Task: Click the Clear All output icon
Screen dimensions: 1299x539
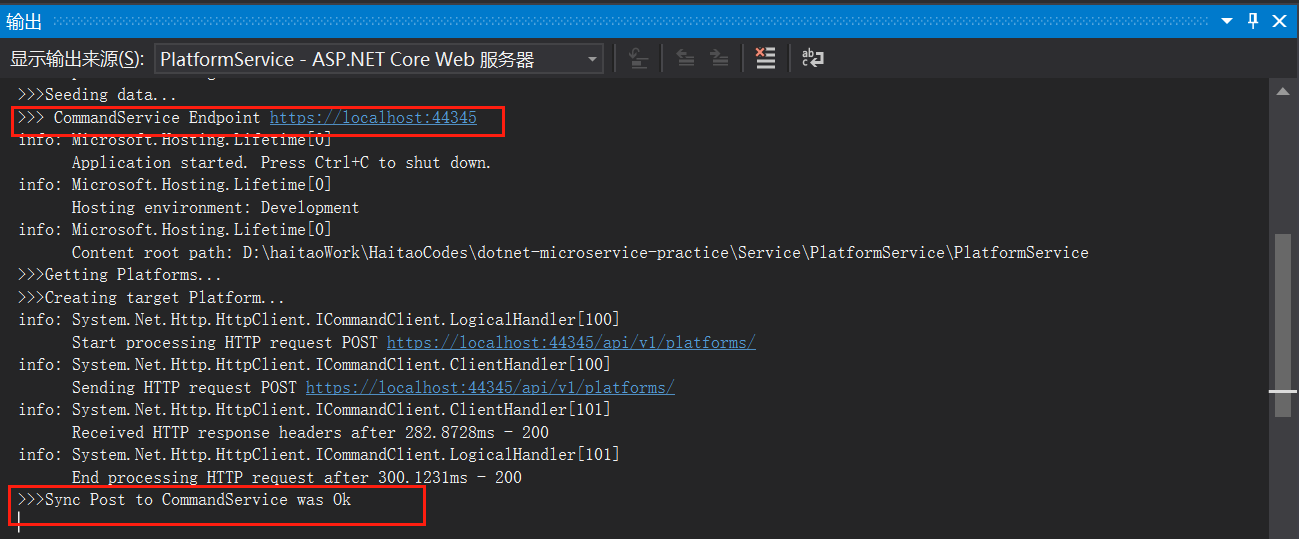Action: (765, 58)
